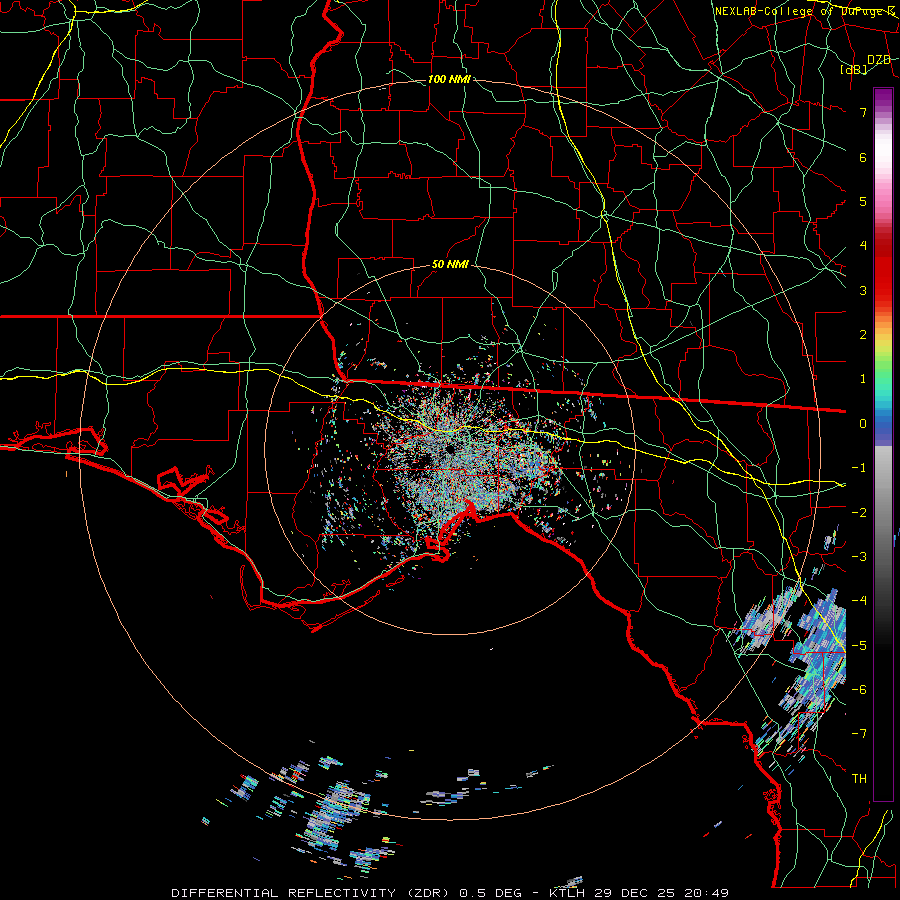Viewport: 900px width, 900px height.
Task: Click the "3" value on color scale
Action: point(863,290)
